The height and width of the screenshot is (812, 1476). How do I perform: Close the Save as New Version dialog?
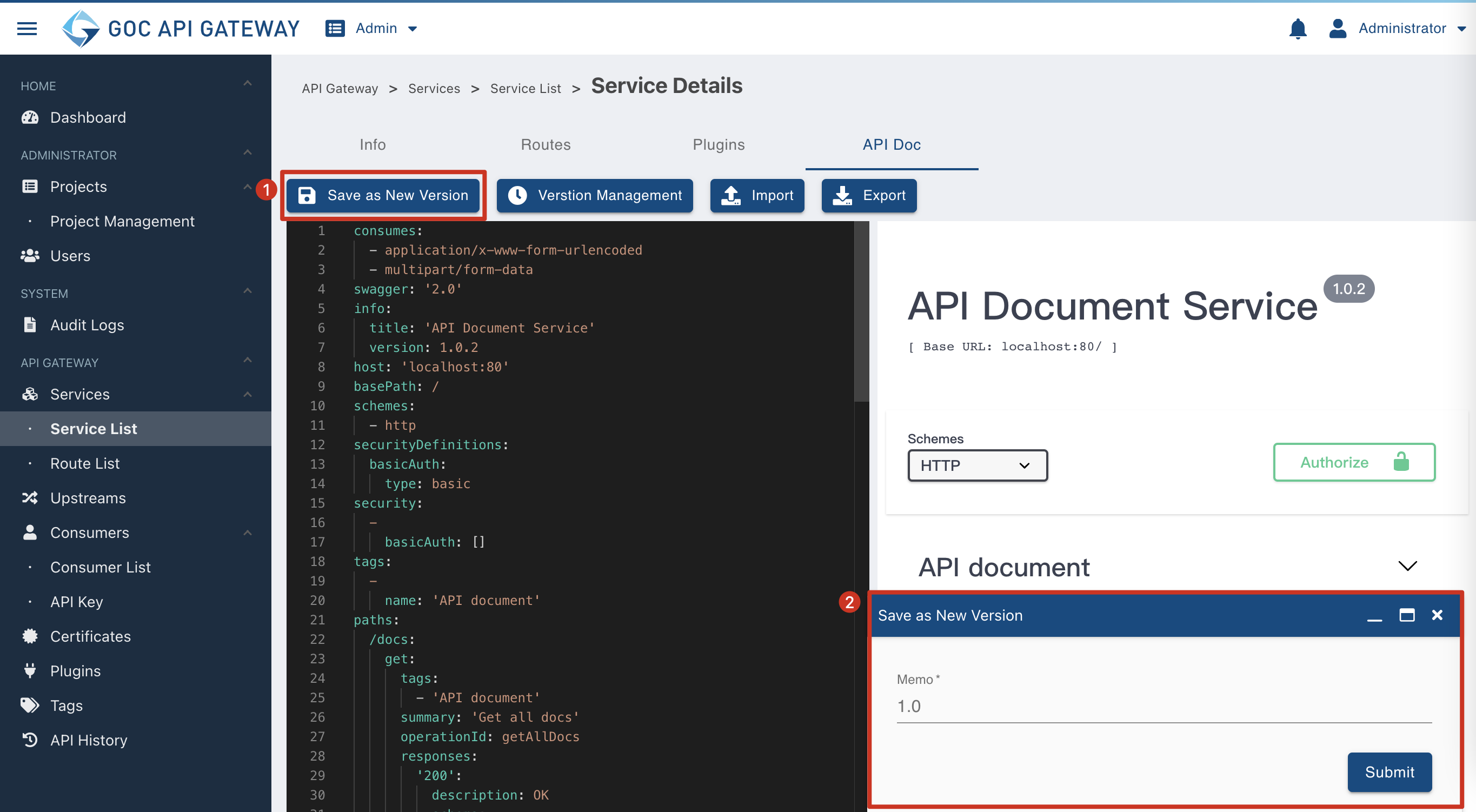[1437, 615]
